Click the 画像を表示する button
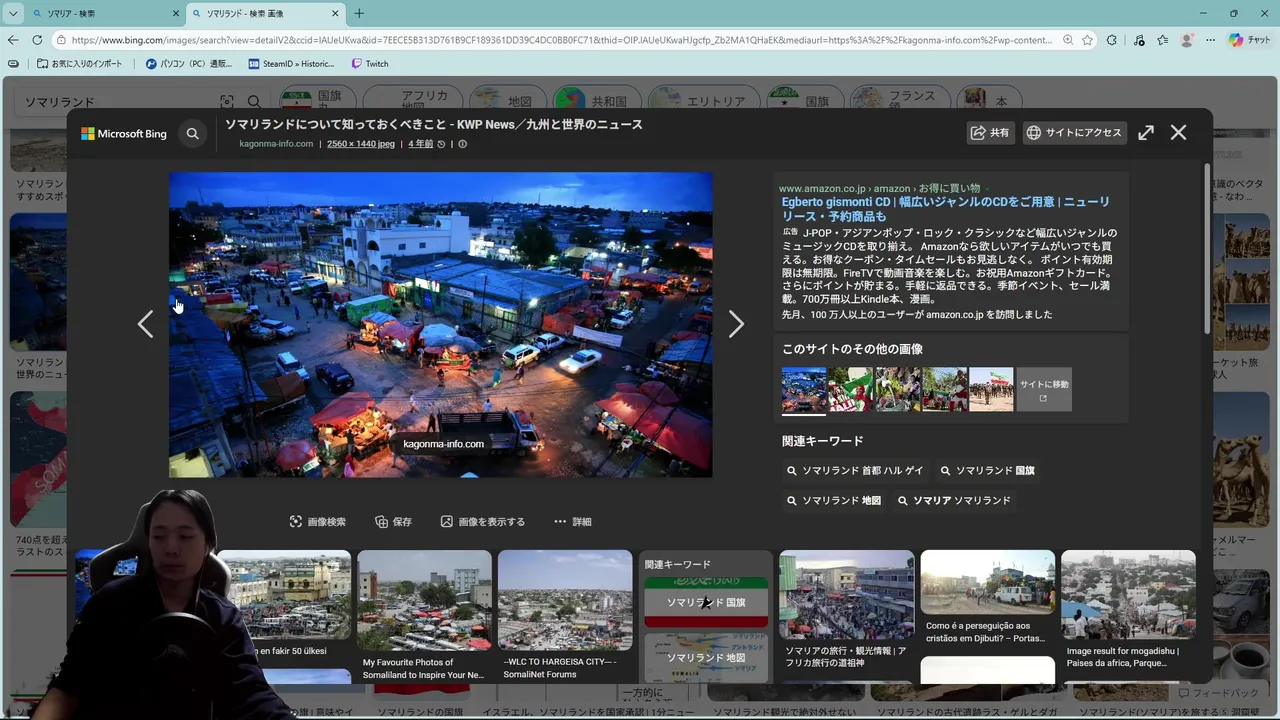The height and width of the screenshot is (720, 1280). tap(482, 521)
